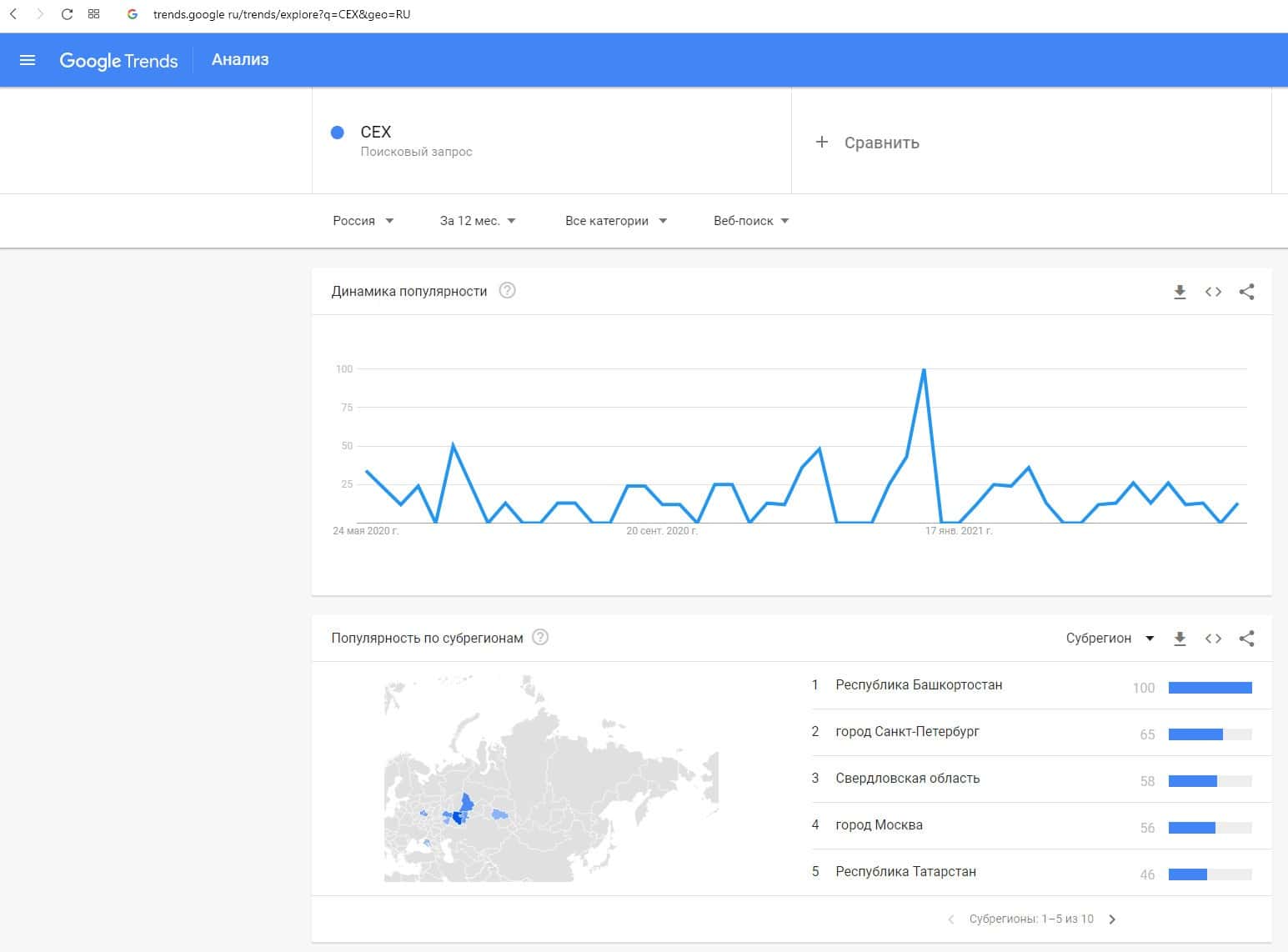Select Республика Башкортостан in the list

[919, 685]
